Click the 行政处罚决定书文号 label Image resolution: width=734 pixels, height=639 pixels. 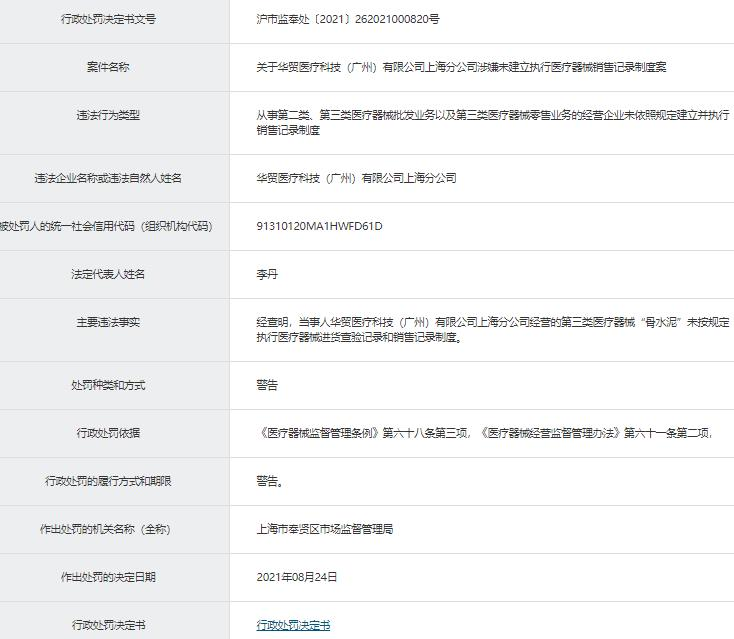[108, 19]
